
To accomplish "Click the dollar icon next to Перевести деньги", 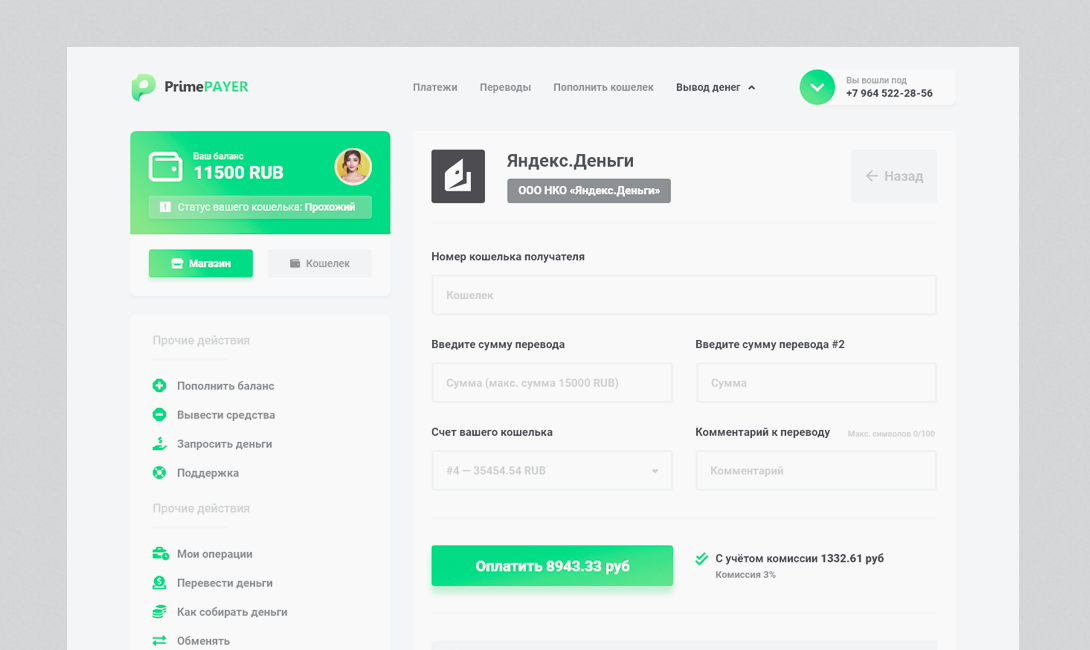I will click(x=159, y=583).
